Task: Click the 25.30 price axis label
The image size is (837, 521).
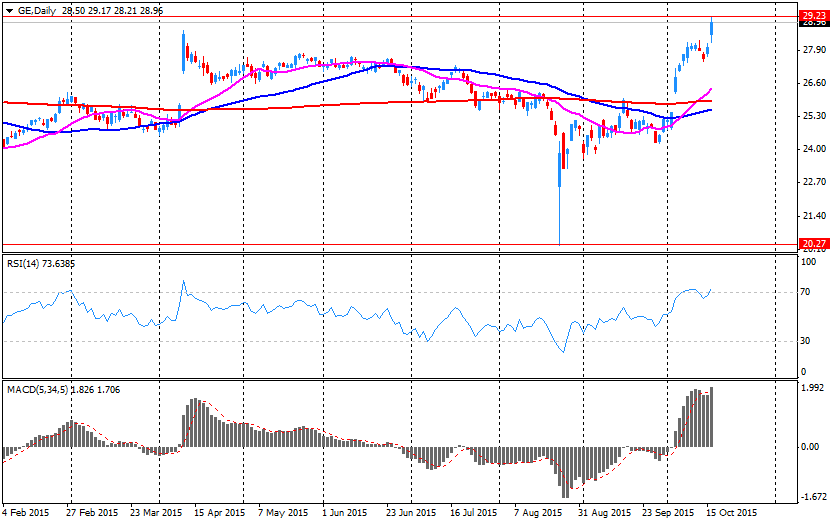Action: 814,116
